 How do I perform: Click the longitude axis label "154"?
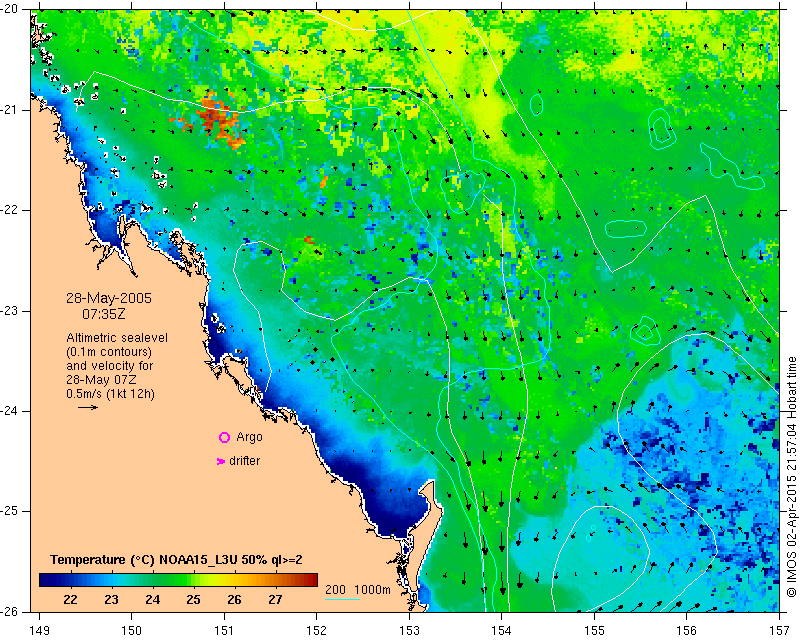(x=502, y=631)
